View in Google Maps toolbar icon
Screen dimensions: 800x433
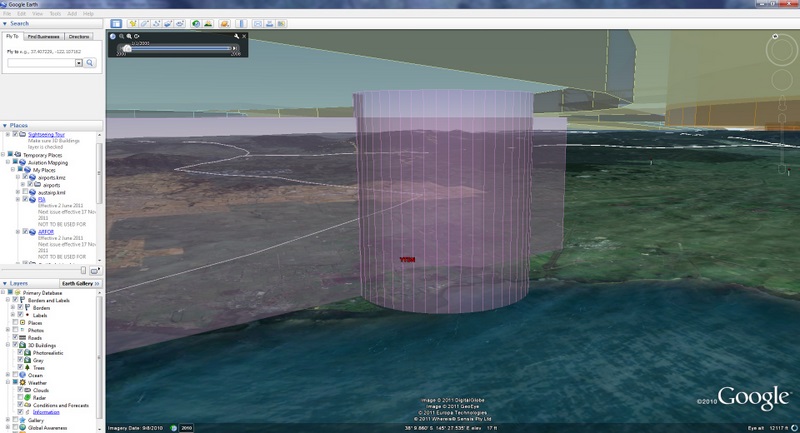point(281,23)
